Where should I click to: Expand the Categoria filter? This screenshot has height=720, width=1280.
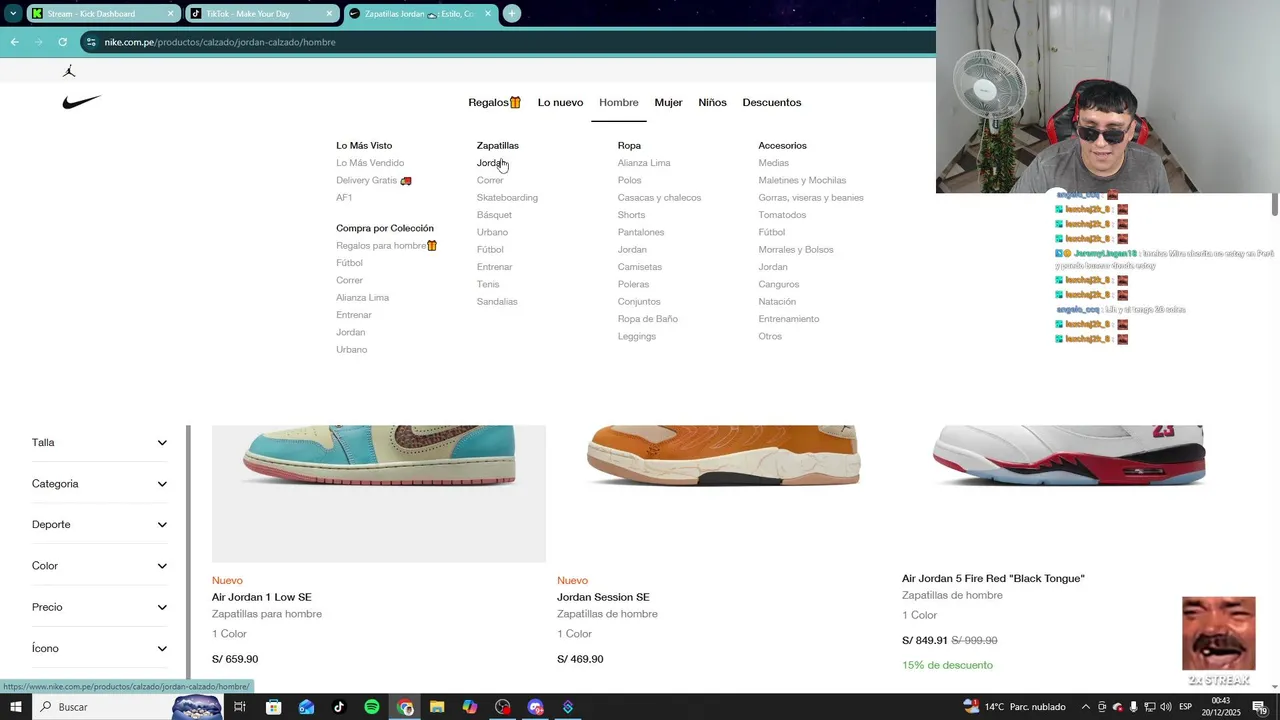[99, 484]
